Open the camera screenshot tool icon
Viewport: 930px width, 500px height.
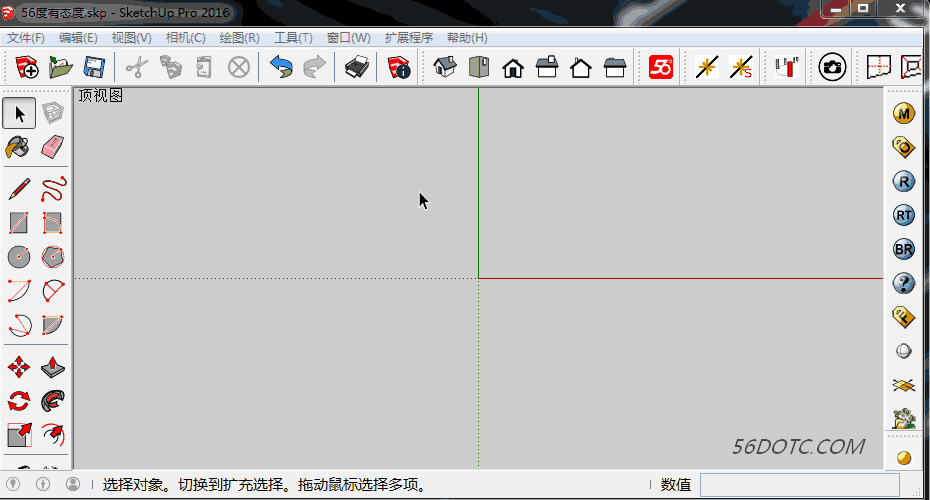832,67
